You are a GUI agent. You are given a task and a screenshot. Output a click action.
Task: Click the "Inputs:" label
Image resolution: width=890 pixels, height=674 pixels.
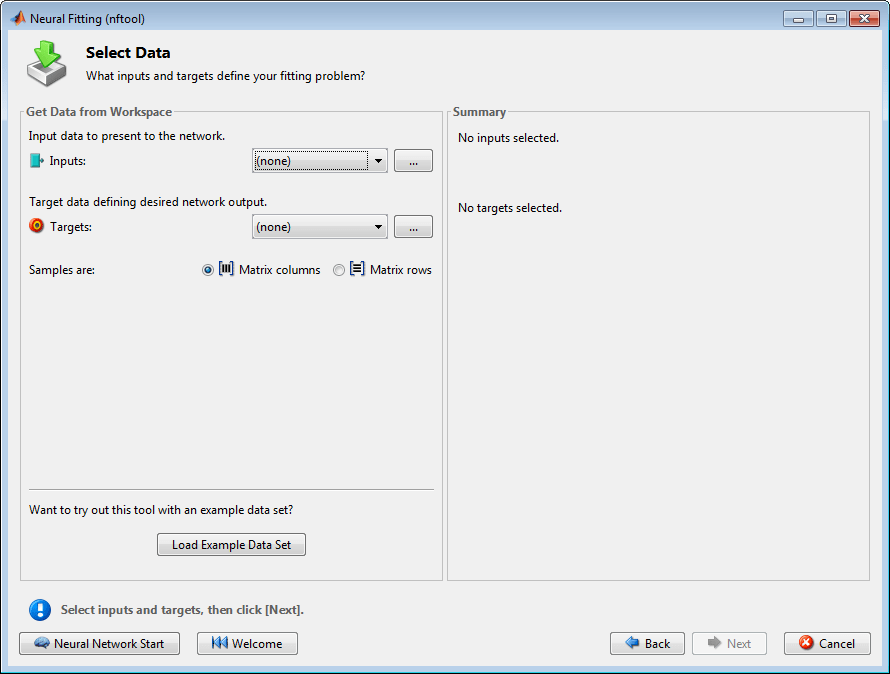[x=68, y=161]
